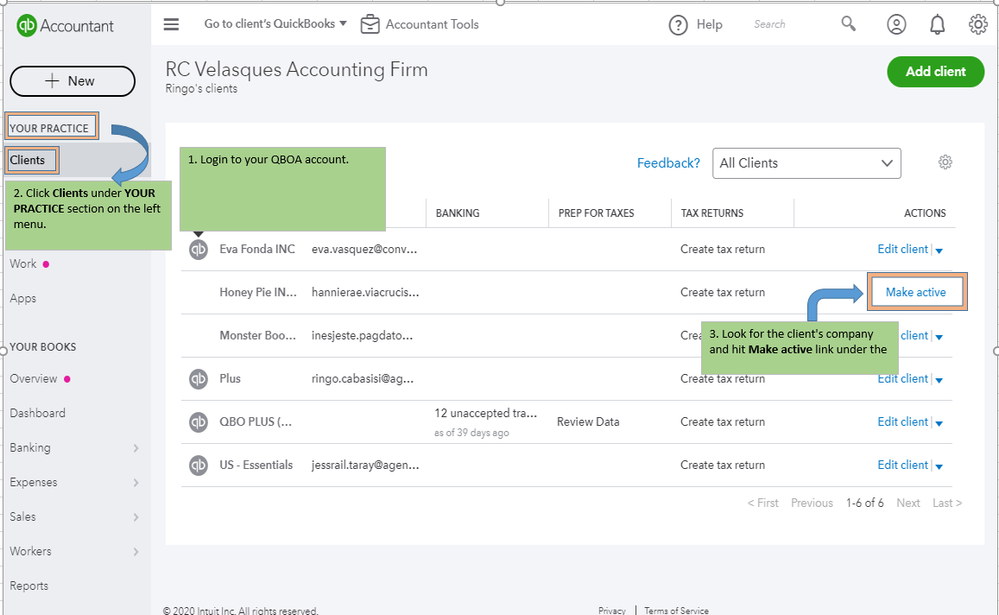
Task: Click the Add client button
Action: point(935,71)
